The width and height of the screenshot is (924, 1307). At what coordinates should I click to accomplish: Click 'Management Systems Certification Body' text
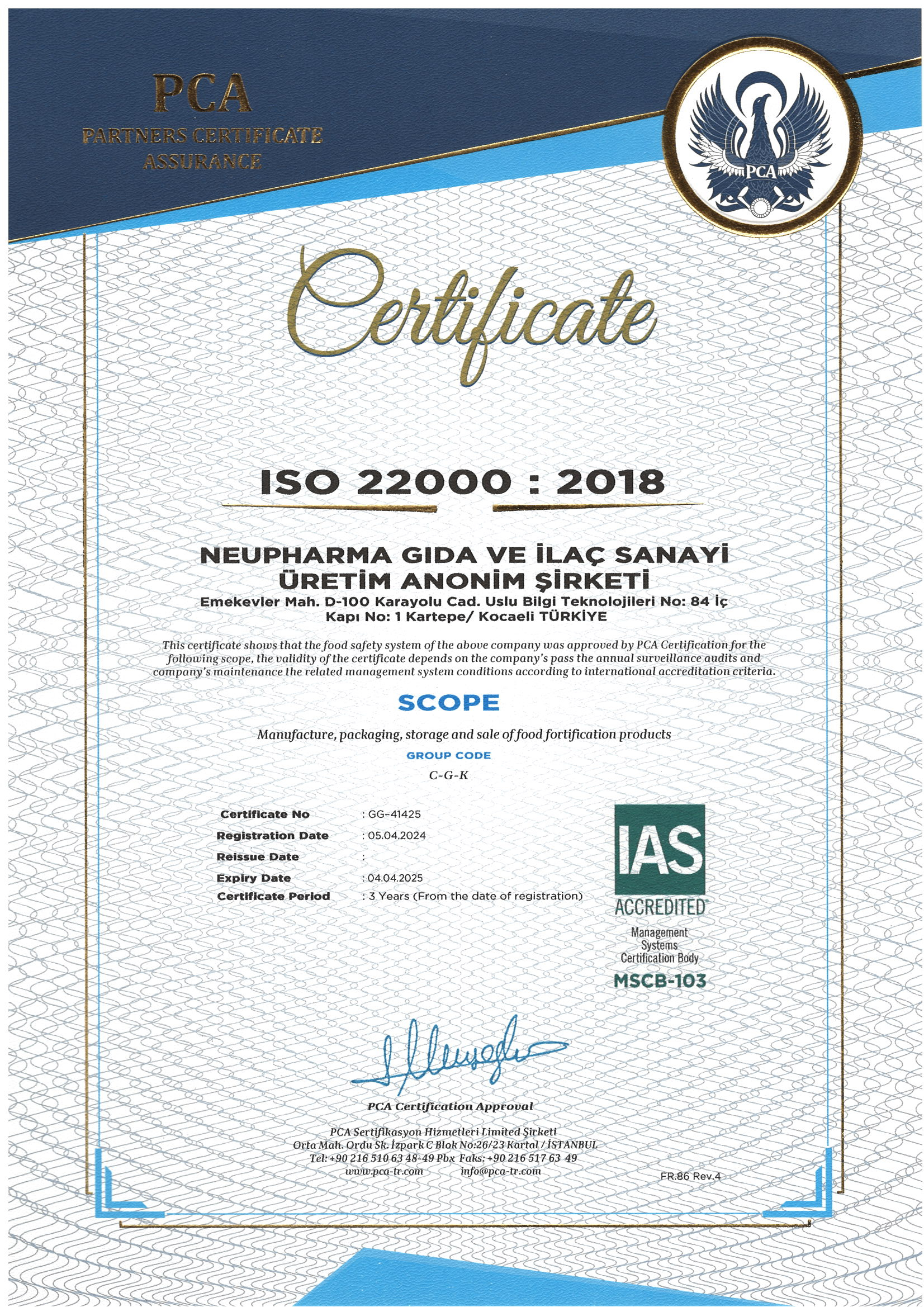pyautogui.click(x=659, y=945)
